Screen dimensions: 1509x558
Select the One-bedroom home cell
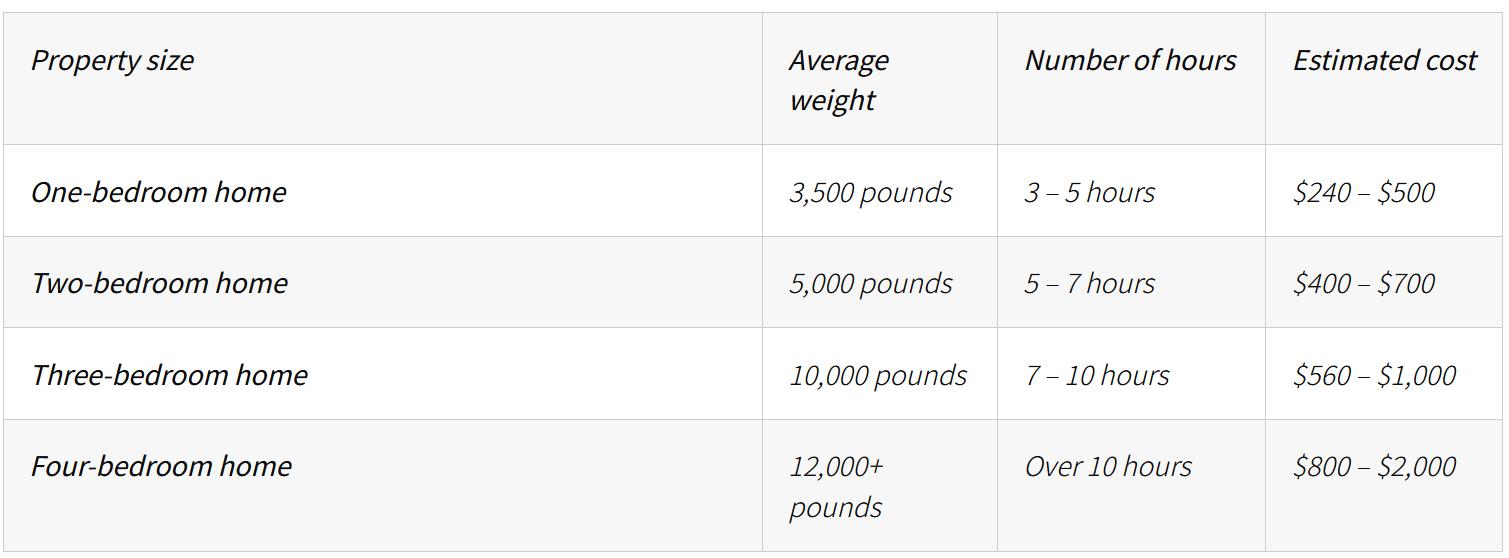pos(383,191)
